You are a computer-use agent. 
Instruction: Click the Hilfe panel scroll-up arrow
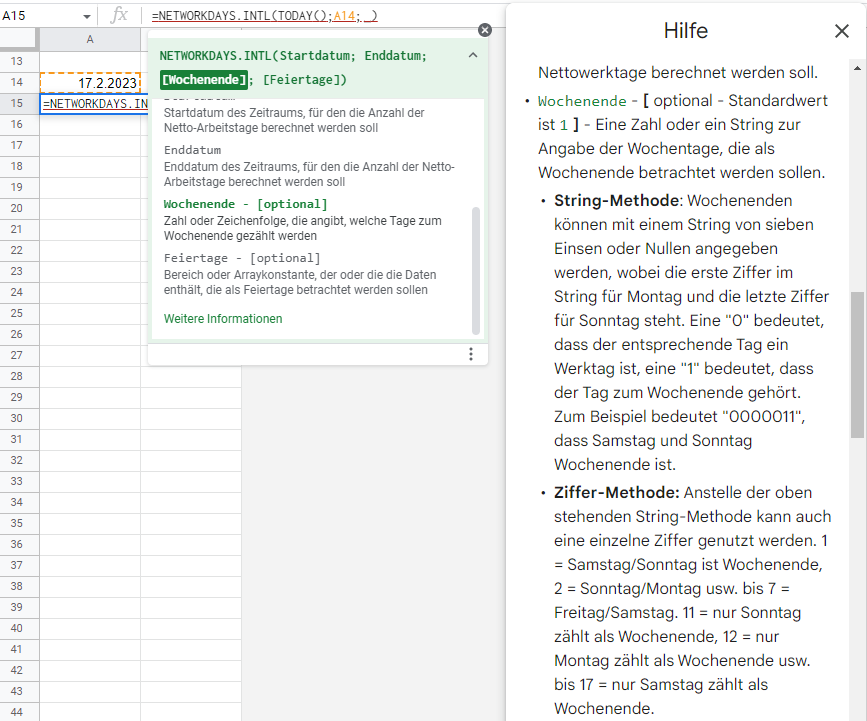(857, 69)
